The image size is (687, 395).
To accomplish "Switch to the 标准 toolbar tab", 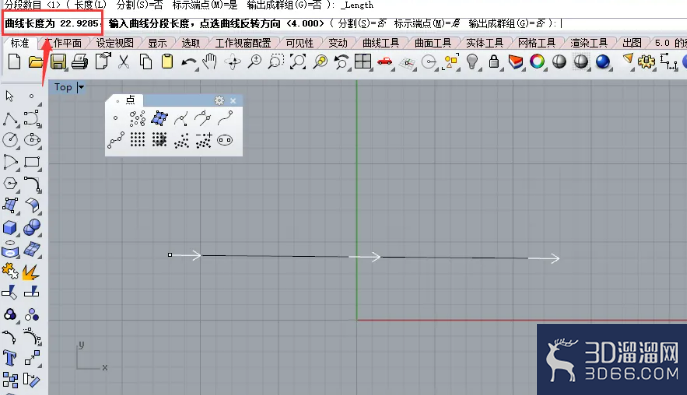I will tap(20, 42).
